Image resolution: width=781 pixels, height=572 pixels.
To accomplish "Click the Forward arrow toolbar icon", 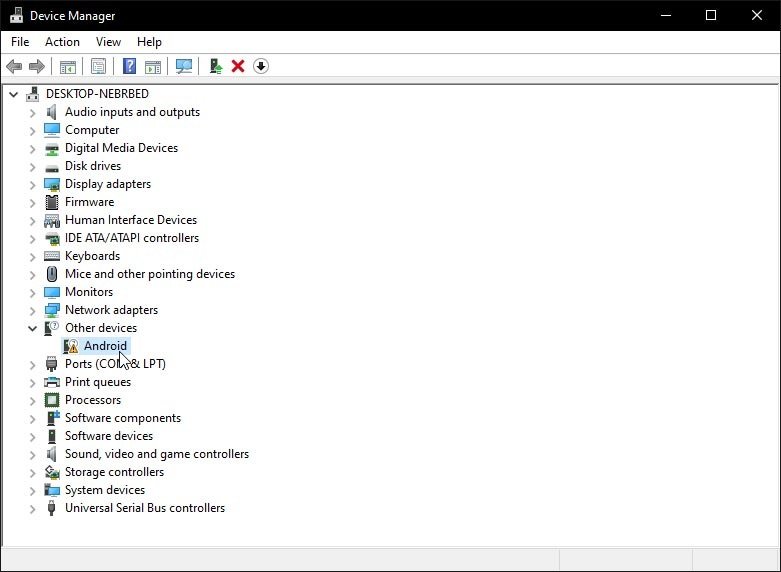I will 37,66.
